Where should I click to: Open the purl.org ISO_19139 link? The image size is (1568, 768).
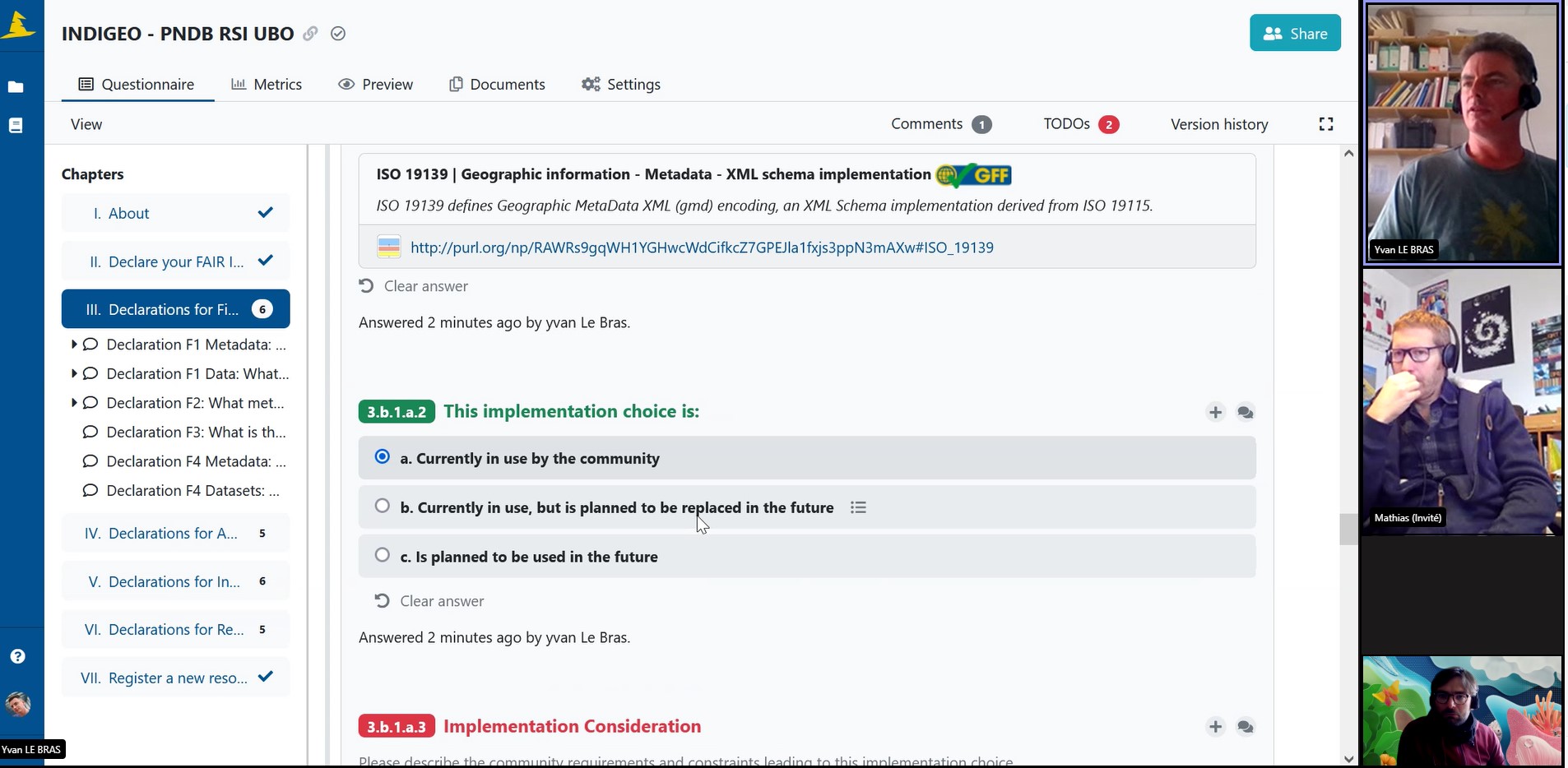702,248
